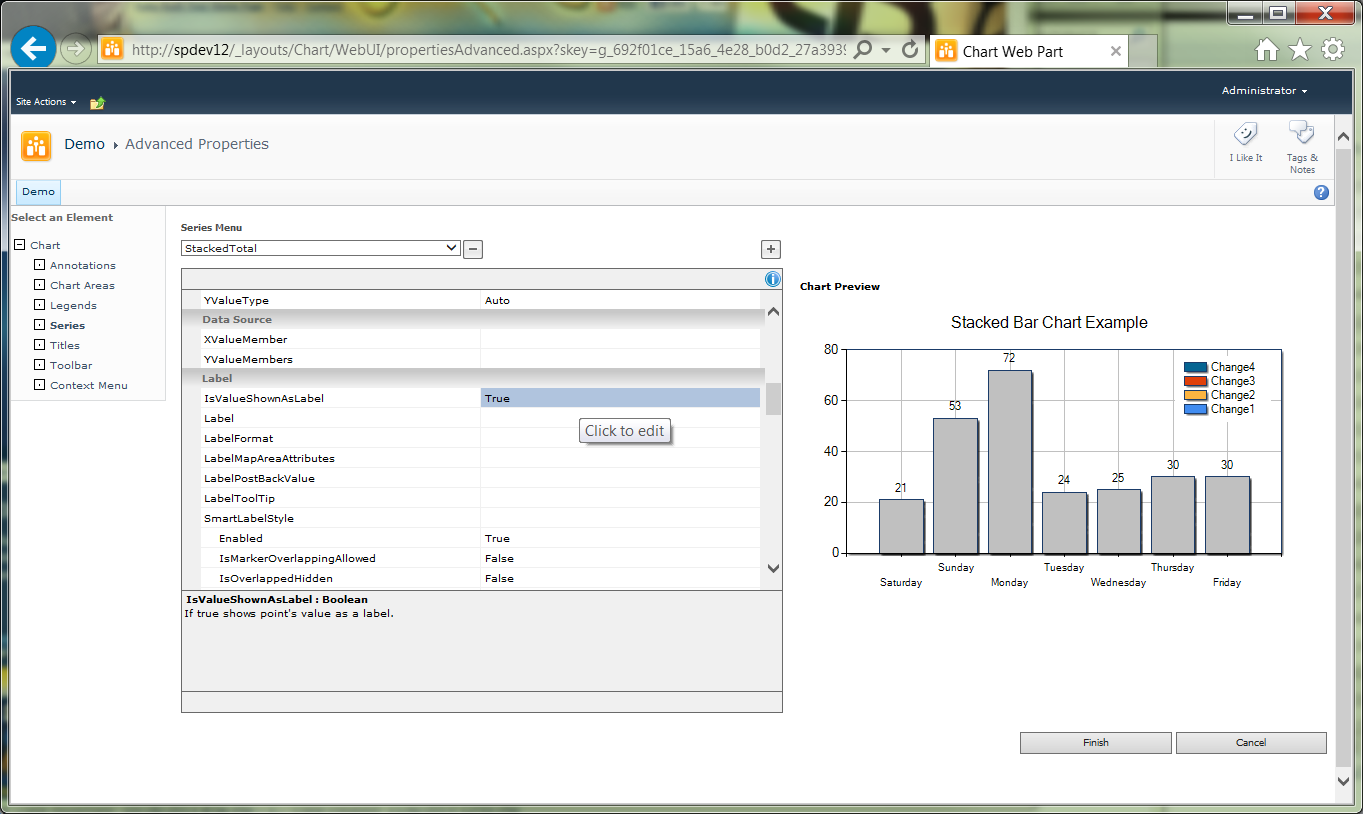Viewport: 1363px width, 814px height.
Task: Expand the Chart Areas node box
Action: tap(40, 285)
